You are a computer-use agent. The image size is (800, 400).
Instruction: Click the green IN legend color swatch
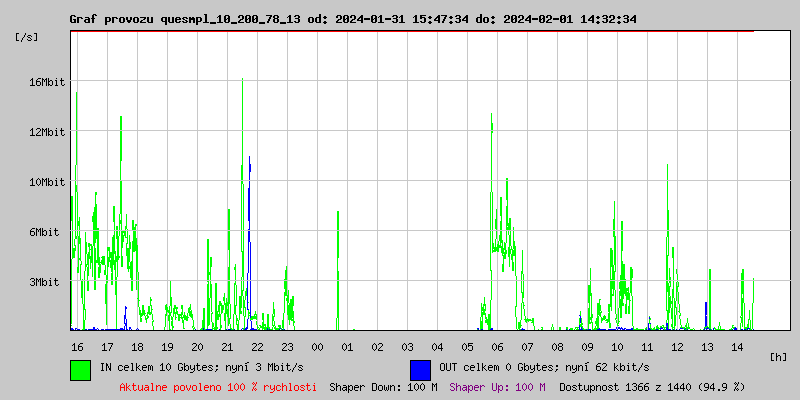(80, 369)
